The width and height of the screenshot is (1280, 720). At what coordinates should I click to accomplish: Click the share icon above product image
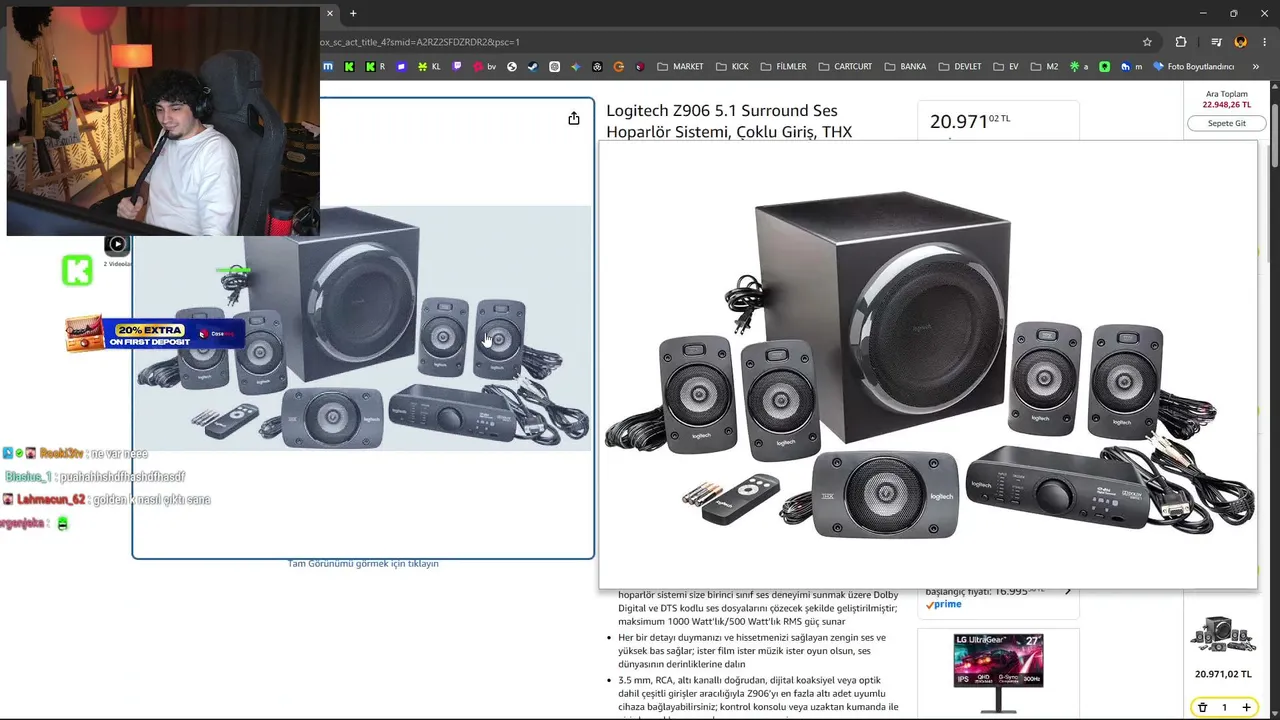[x=574, y=119]
